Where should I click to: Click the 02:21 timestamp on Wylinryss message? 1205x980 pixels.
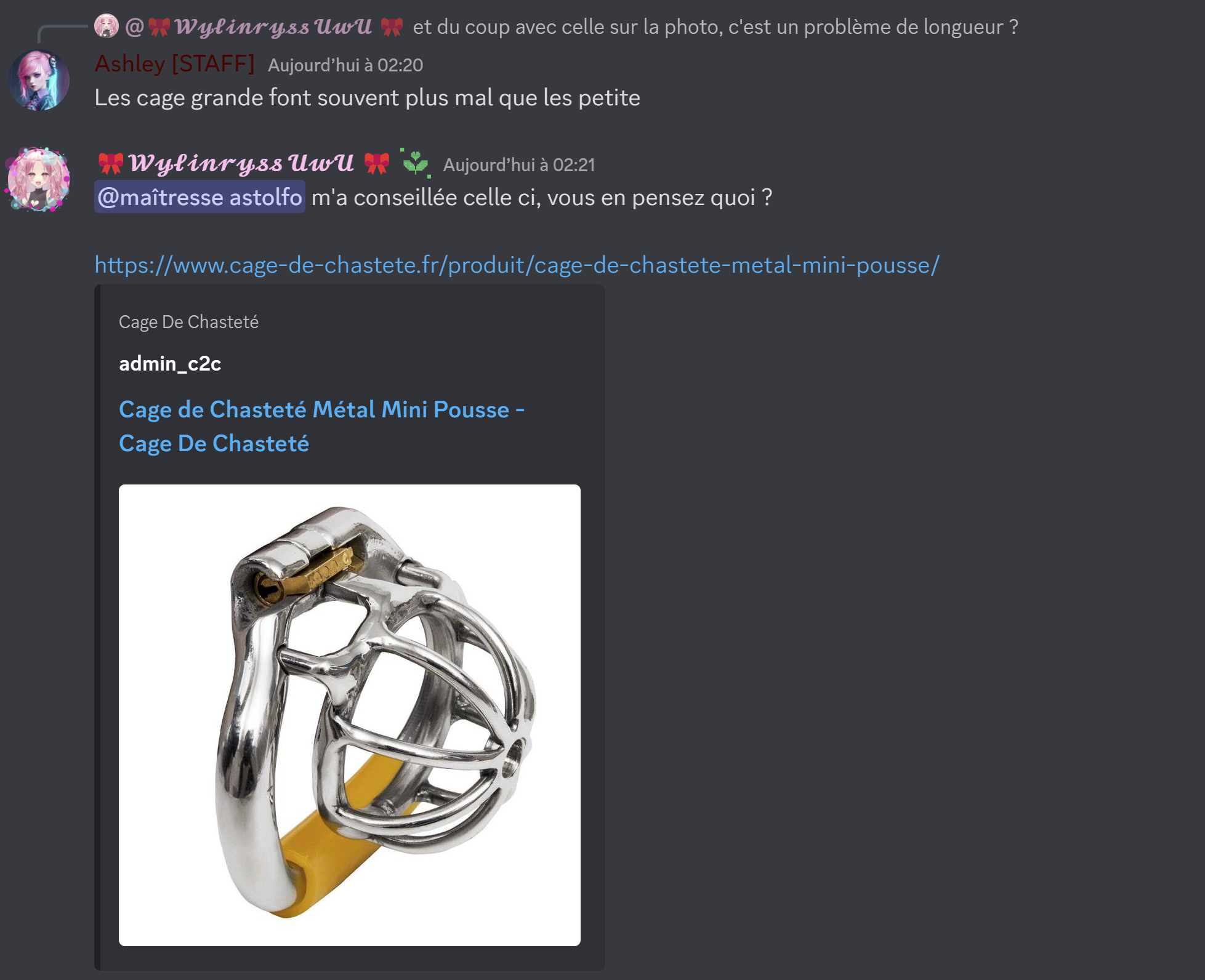click(x=519, y=165)
